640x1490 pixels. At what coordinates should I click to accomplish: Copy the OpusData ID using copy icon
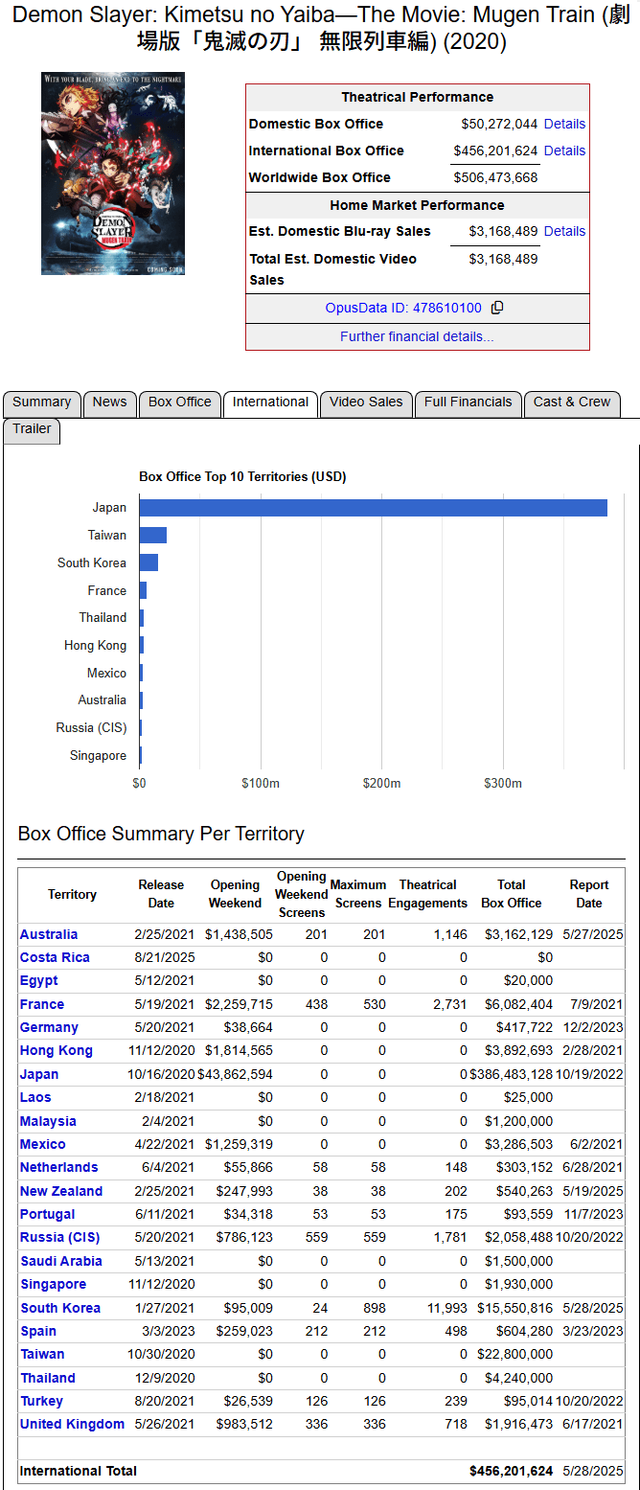coord(498,308)
